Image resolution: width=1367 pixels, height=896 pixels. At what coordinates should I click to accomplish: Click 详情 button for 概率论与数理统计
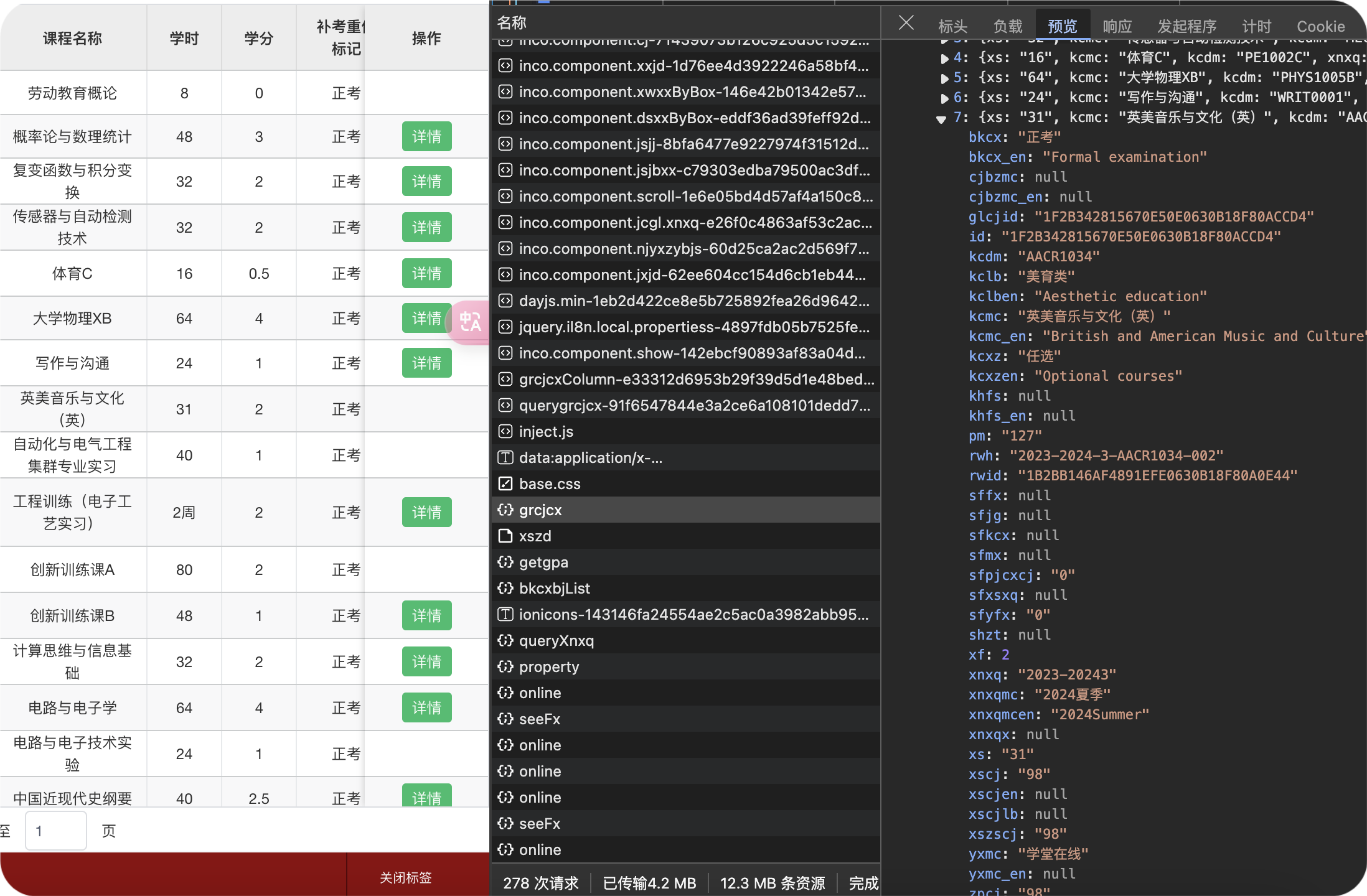coord(426,137)
